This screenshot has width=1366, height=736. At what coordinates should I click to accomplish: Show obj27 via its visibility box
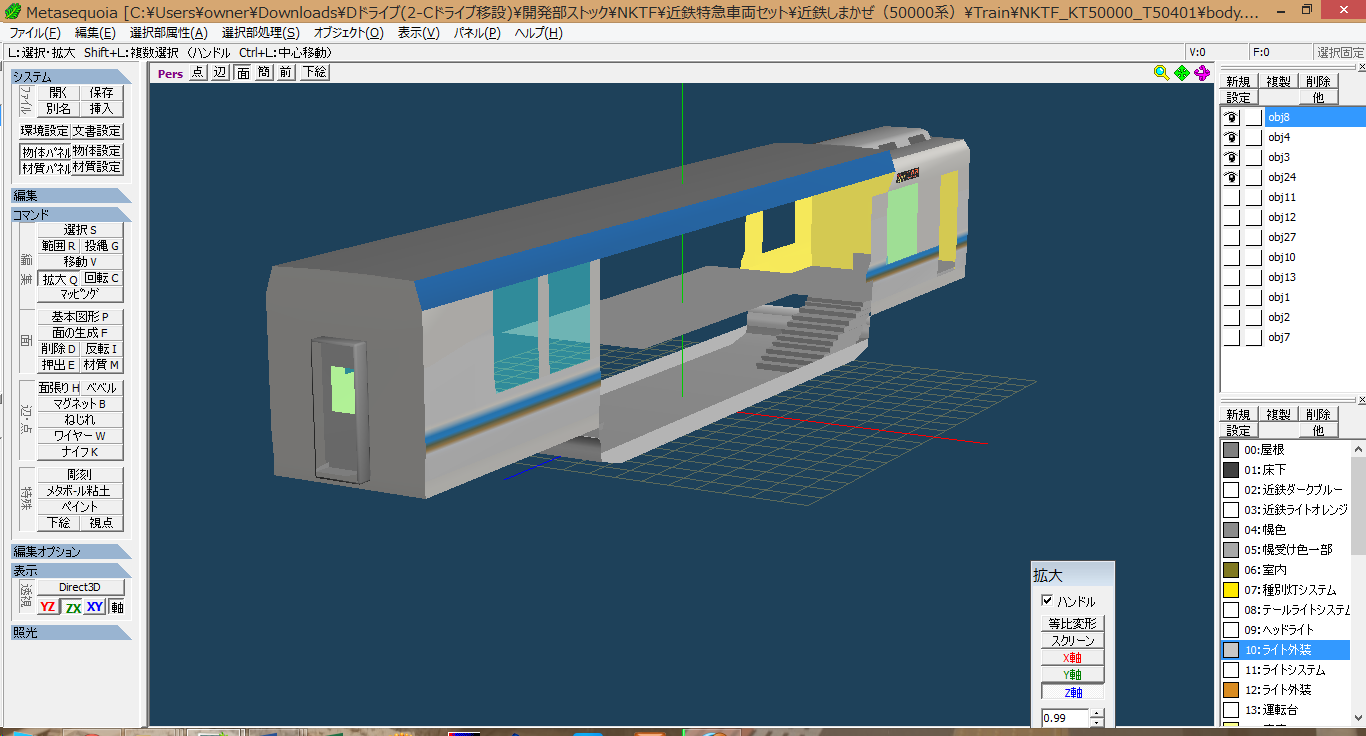1232,237
